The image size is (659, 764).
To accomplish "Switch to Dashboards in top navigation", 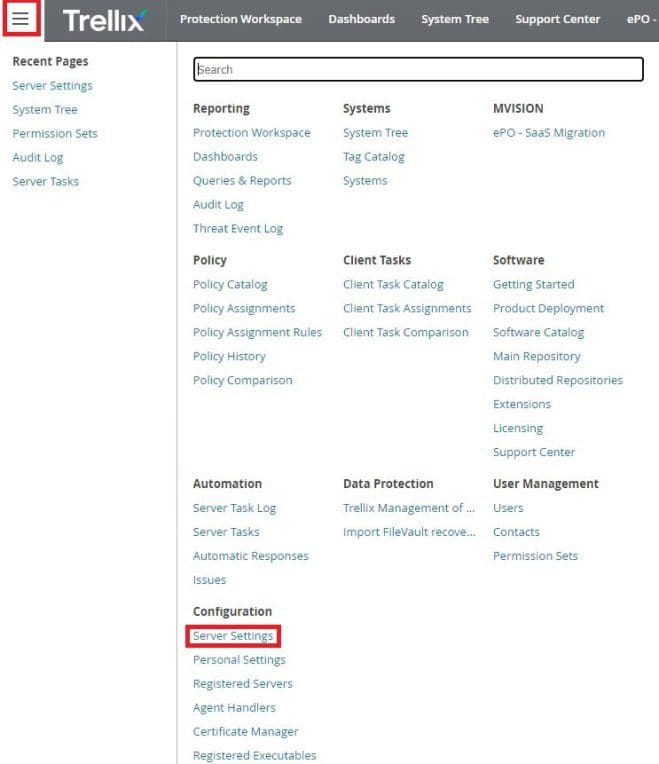I will coord(361,19).
